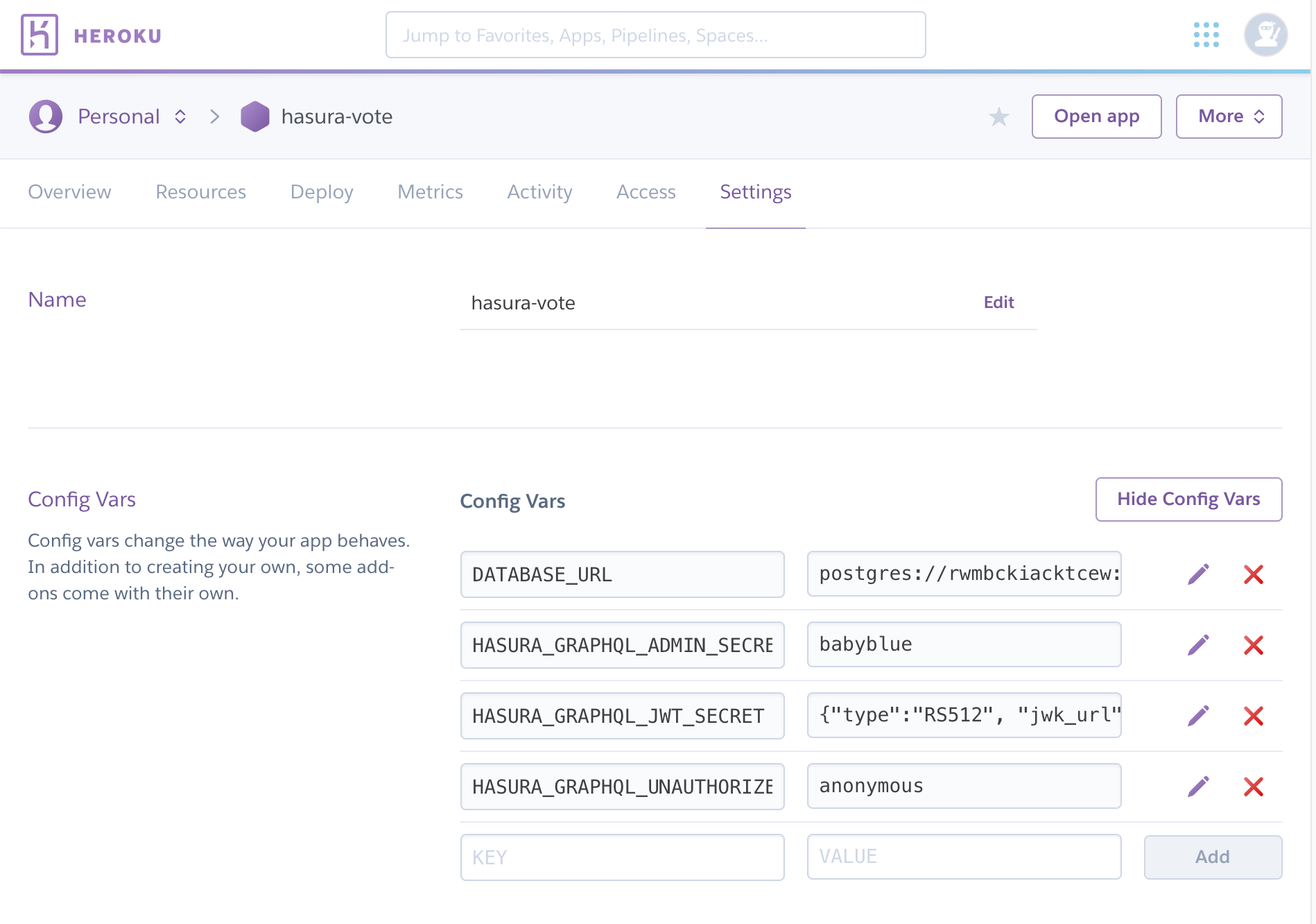This screenshot has height=924, width=1316.
Task: Open the app switcher grid icon
Action: (1206, 35)
